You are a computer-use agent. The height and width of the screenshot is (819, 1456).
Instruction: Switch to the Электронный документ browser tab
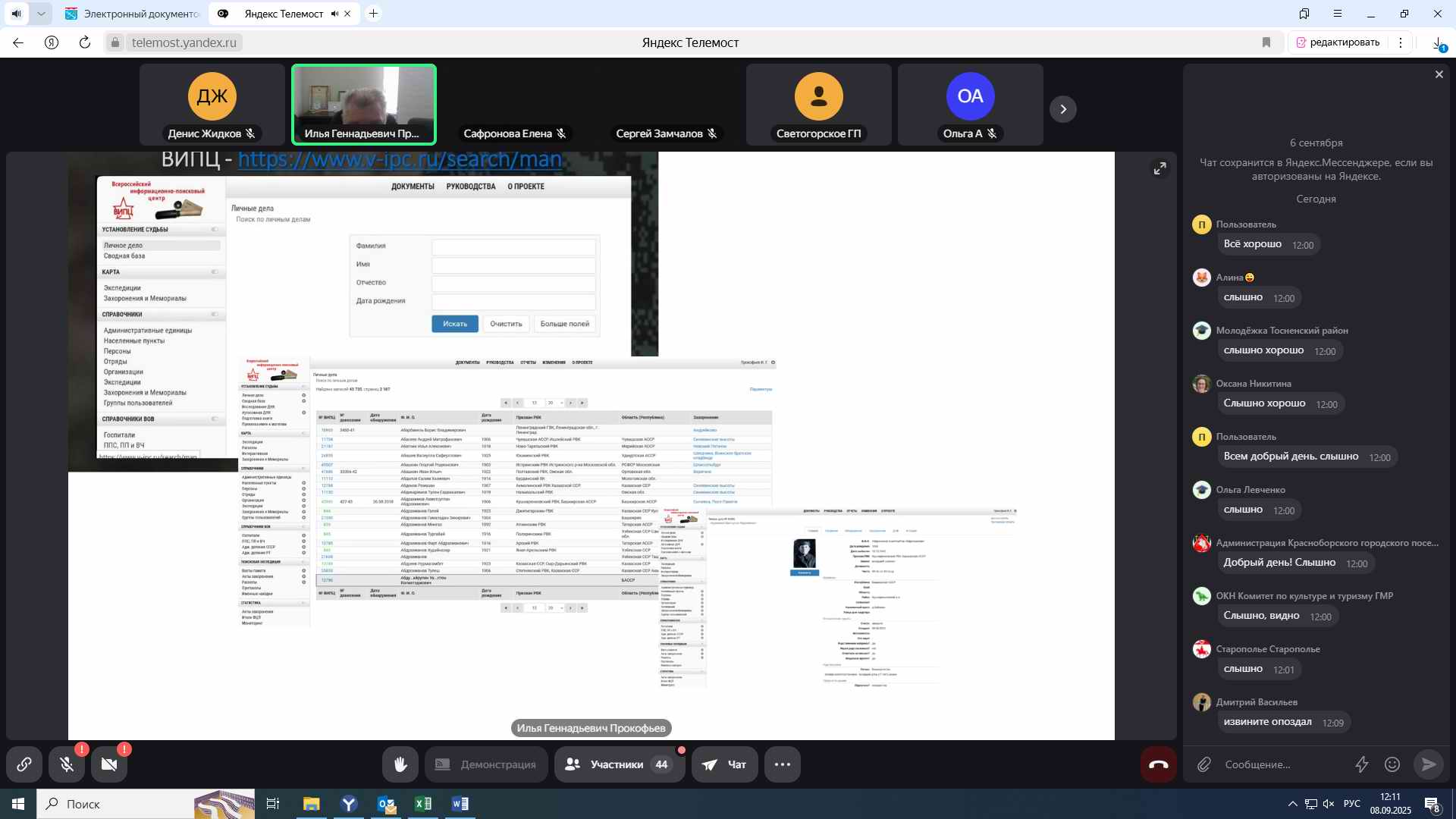[133, 14]
